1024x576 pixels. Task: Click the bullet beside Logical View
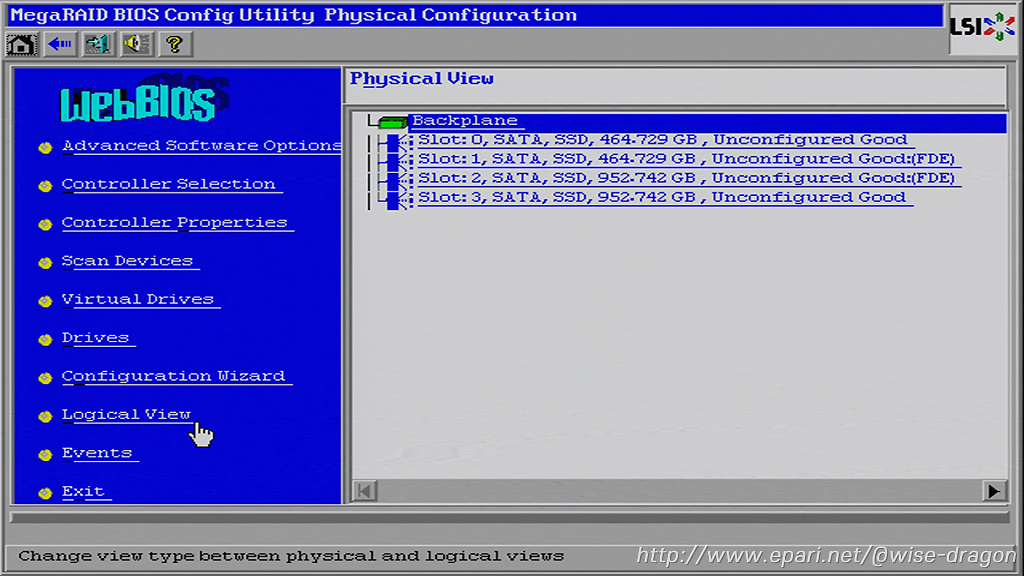(x=45, y=417)
